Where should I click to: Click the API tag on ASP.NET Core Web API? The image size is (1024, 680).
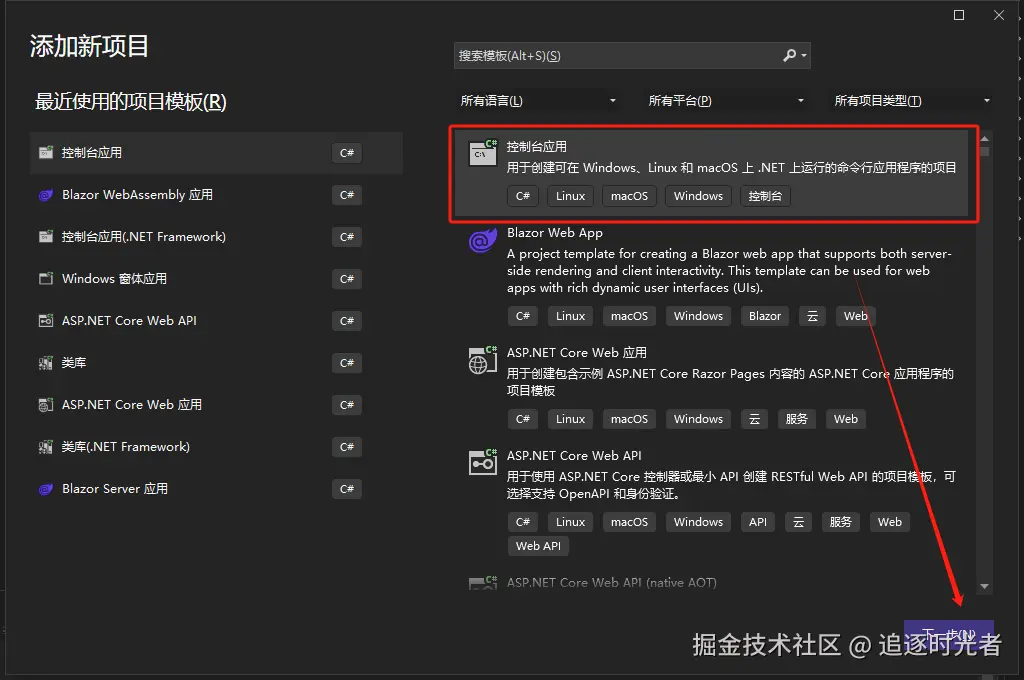pyautogui.click(x=758, y=522)
